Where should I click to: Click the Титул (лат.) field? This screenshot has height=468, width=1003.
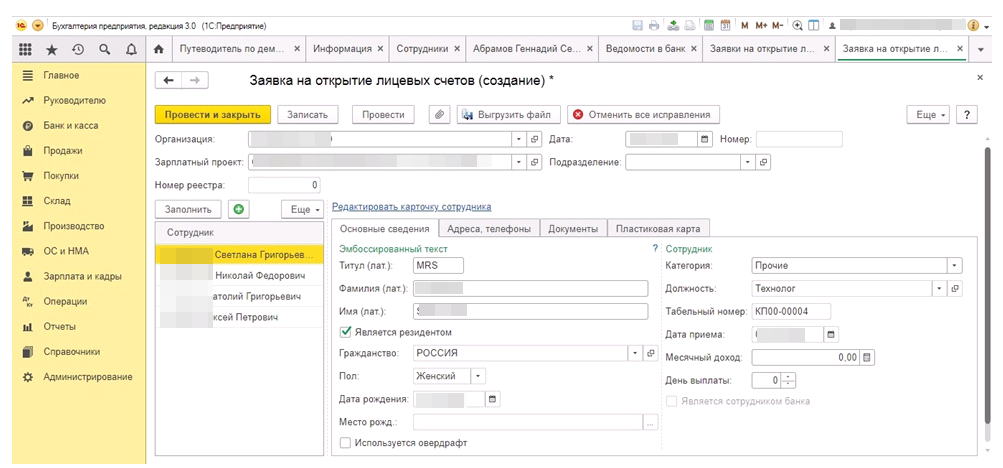tap(438, 265)
